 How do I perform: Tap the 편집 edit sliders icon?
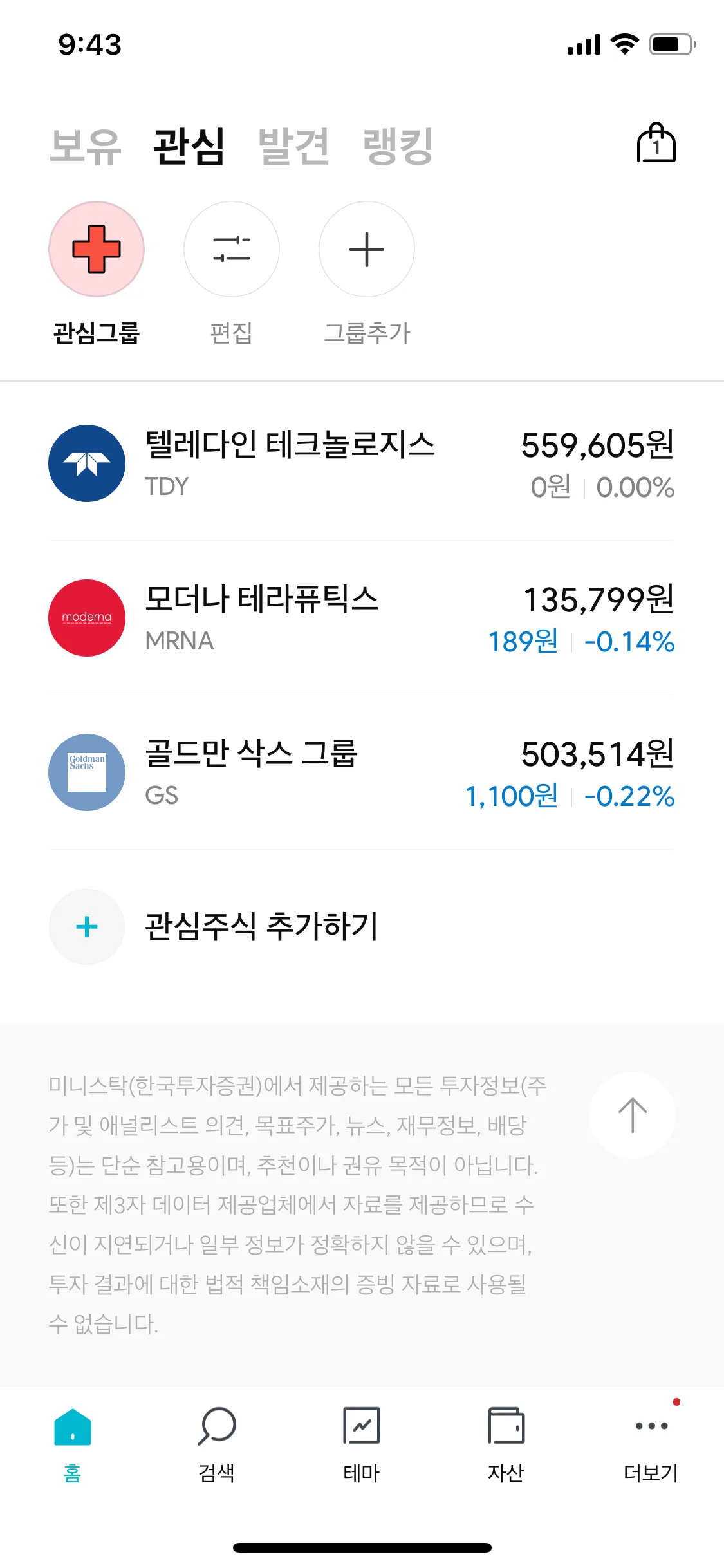click(232, 249)
